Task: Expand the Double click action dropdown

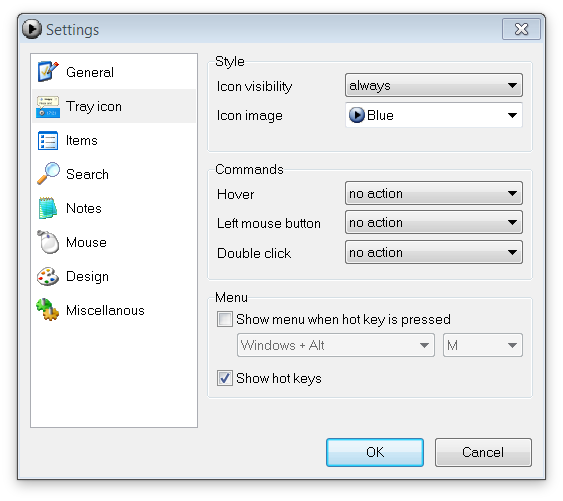Action: tap(434, 252)
